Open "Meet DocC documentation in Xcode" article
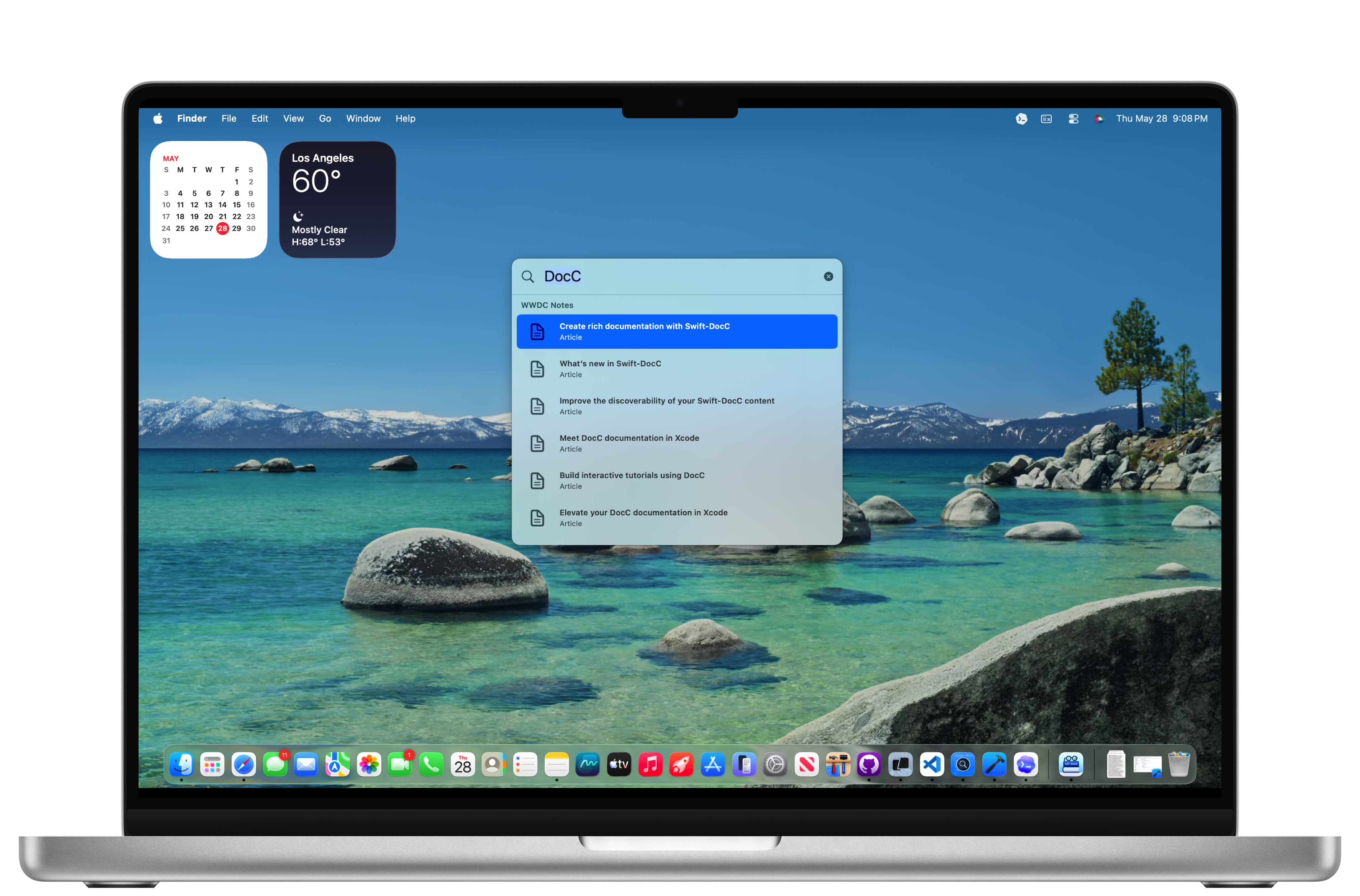 pyautogui.click(x=677, y=443)
